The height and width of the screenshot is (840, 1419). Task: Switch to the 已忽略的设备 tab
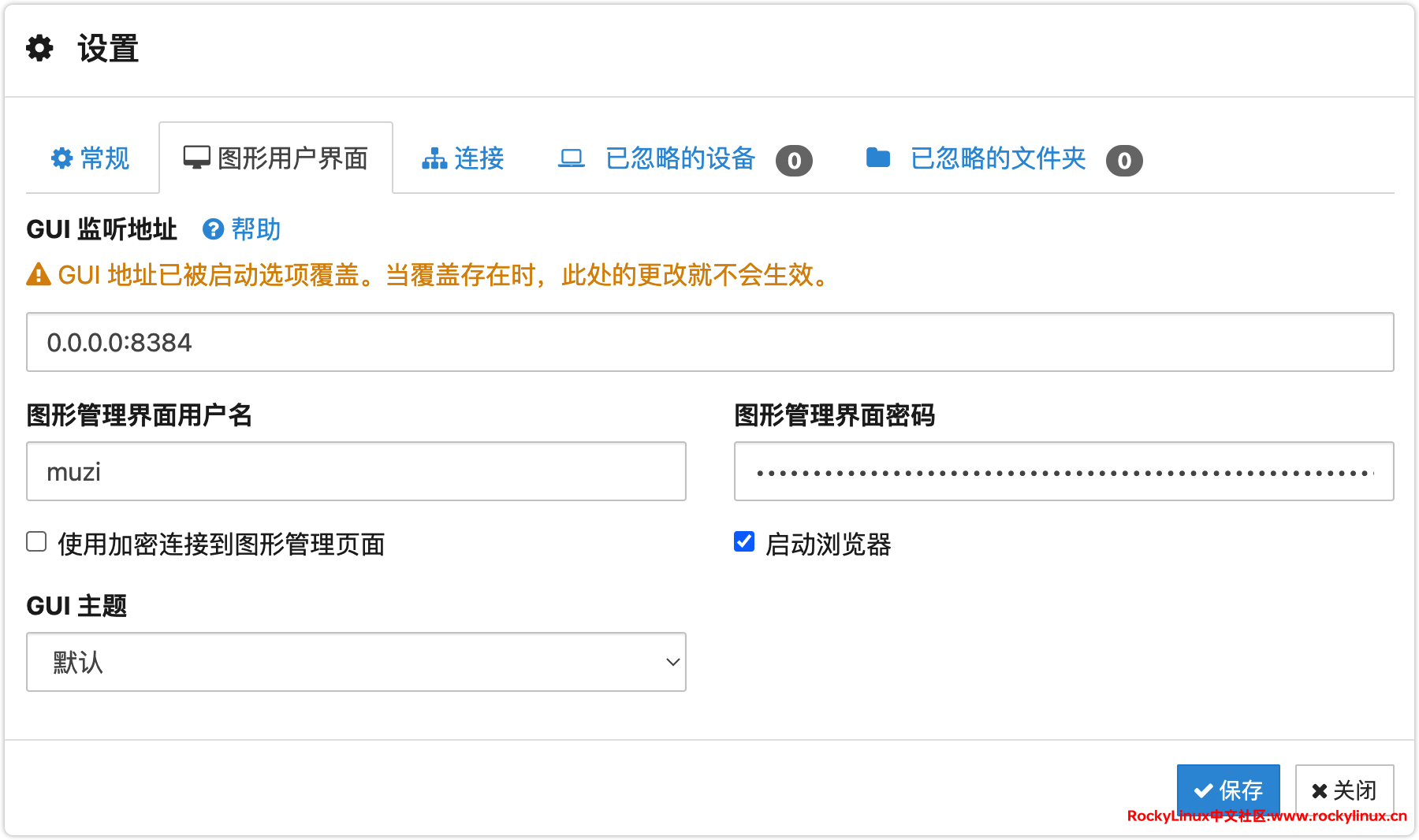pyautogui.click(x=680, y=158)
